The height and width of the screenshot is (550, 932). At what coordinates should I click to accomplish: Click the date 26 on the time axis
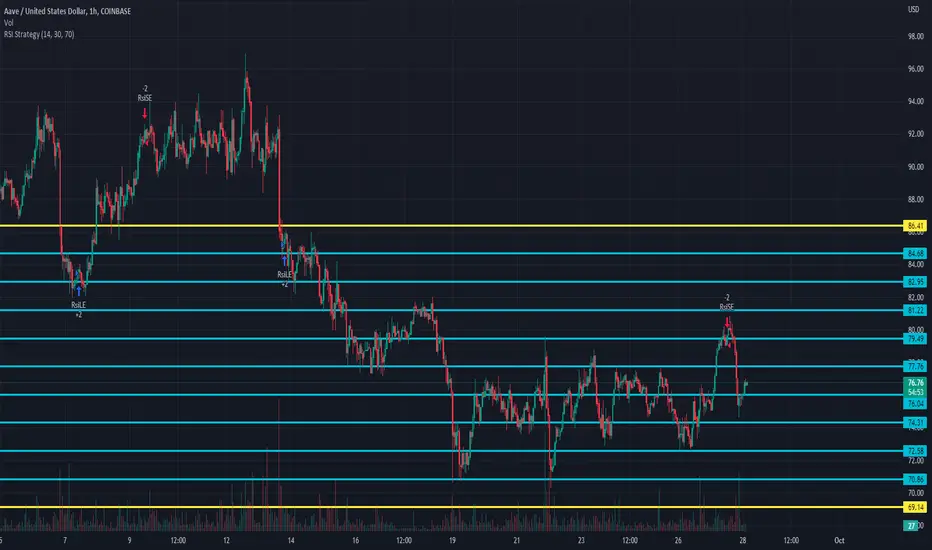[678, 540]
